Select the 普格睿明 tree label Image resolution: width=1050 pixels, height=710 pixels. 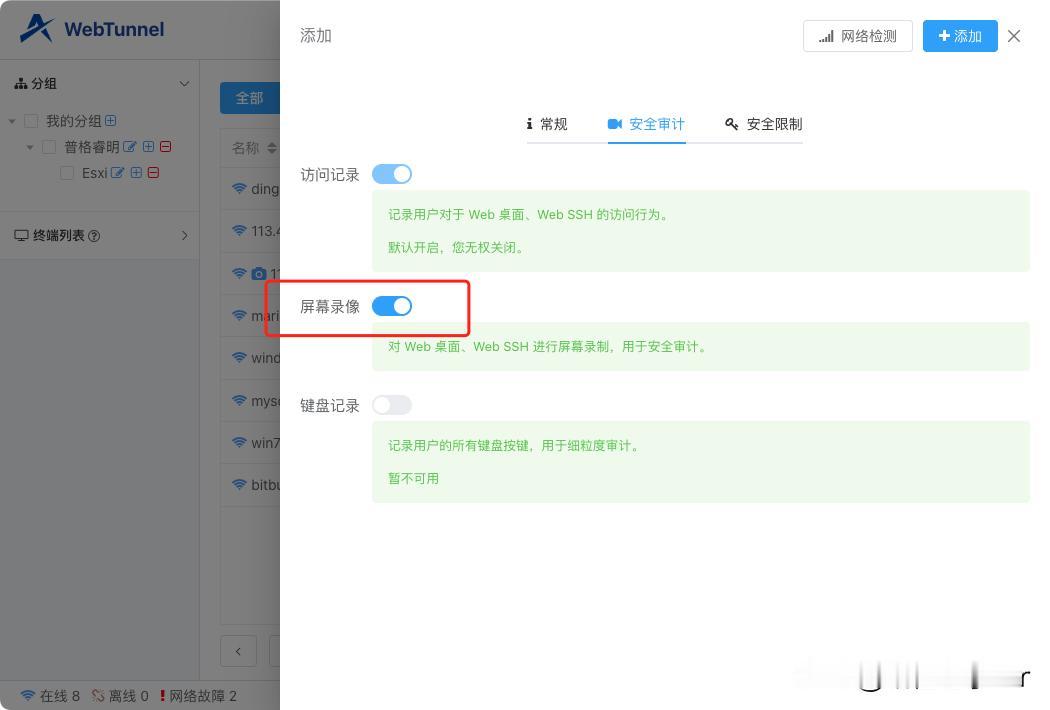point(92,147)
